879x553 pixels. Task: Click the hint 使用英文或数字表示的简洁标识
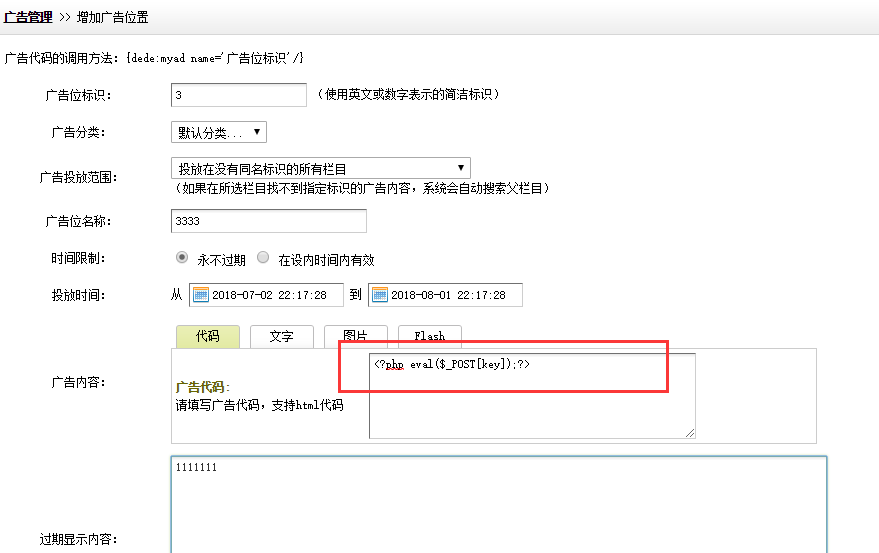coord(408,94)
